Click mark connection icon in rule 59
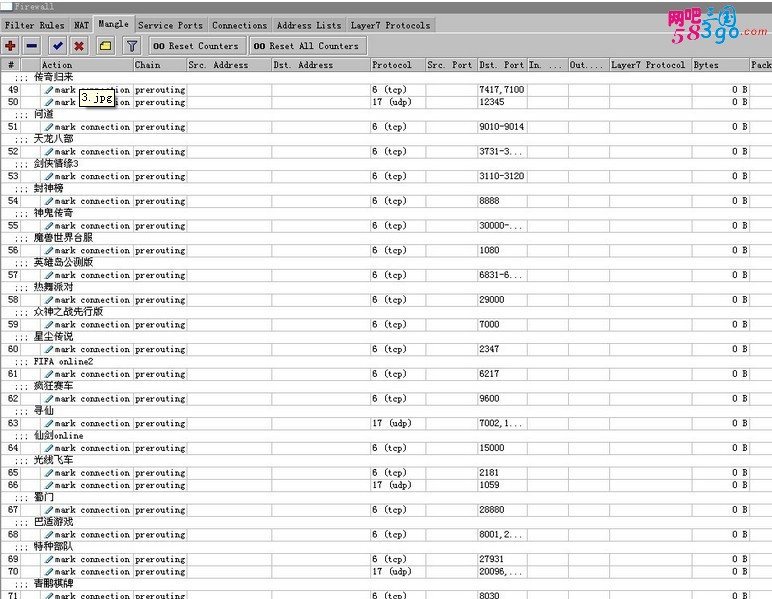Screen dimensions: 772x599 point(48,324)
